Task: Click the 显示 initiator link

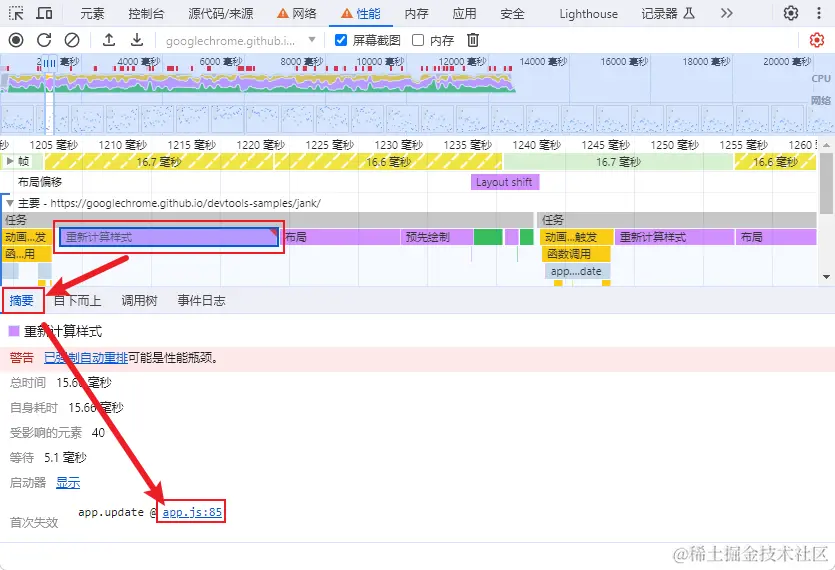Action: 68,483
